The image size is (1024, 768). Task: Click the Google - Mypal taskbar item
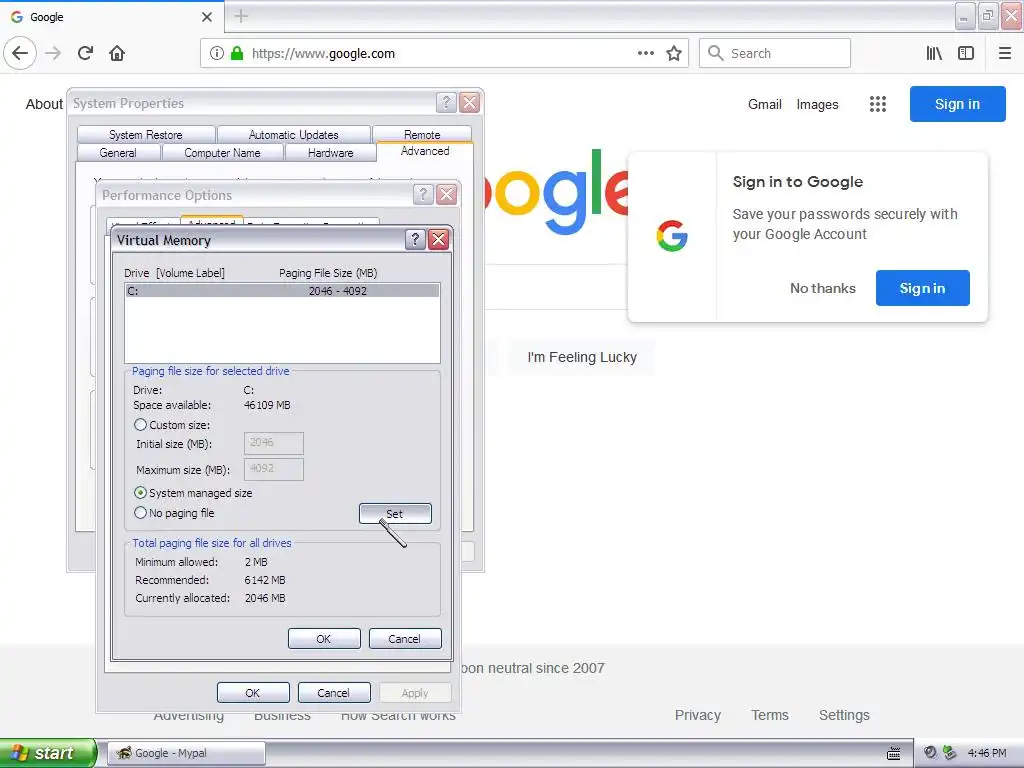coord(186,753)
